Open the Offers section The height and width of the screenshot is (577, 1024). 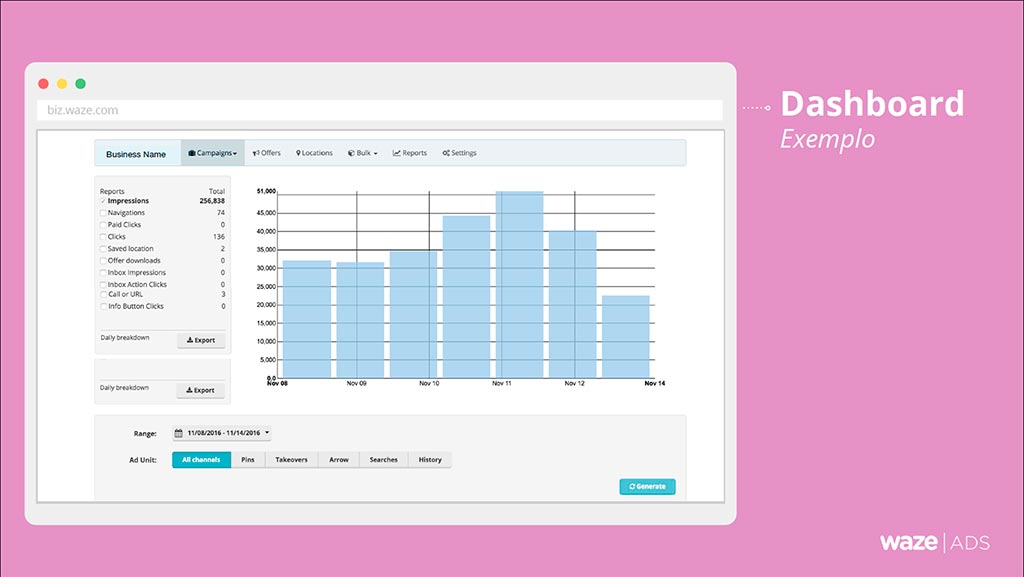[x=266, y=153]
